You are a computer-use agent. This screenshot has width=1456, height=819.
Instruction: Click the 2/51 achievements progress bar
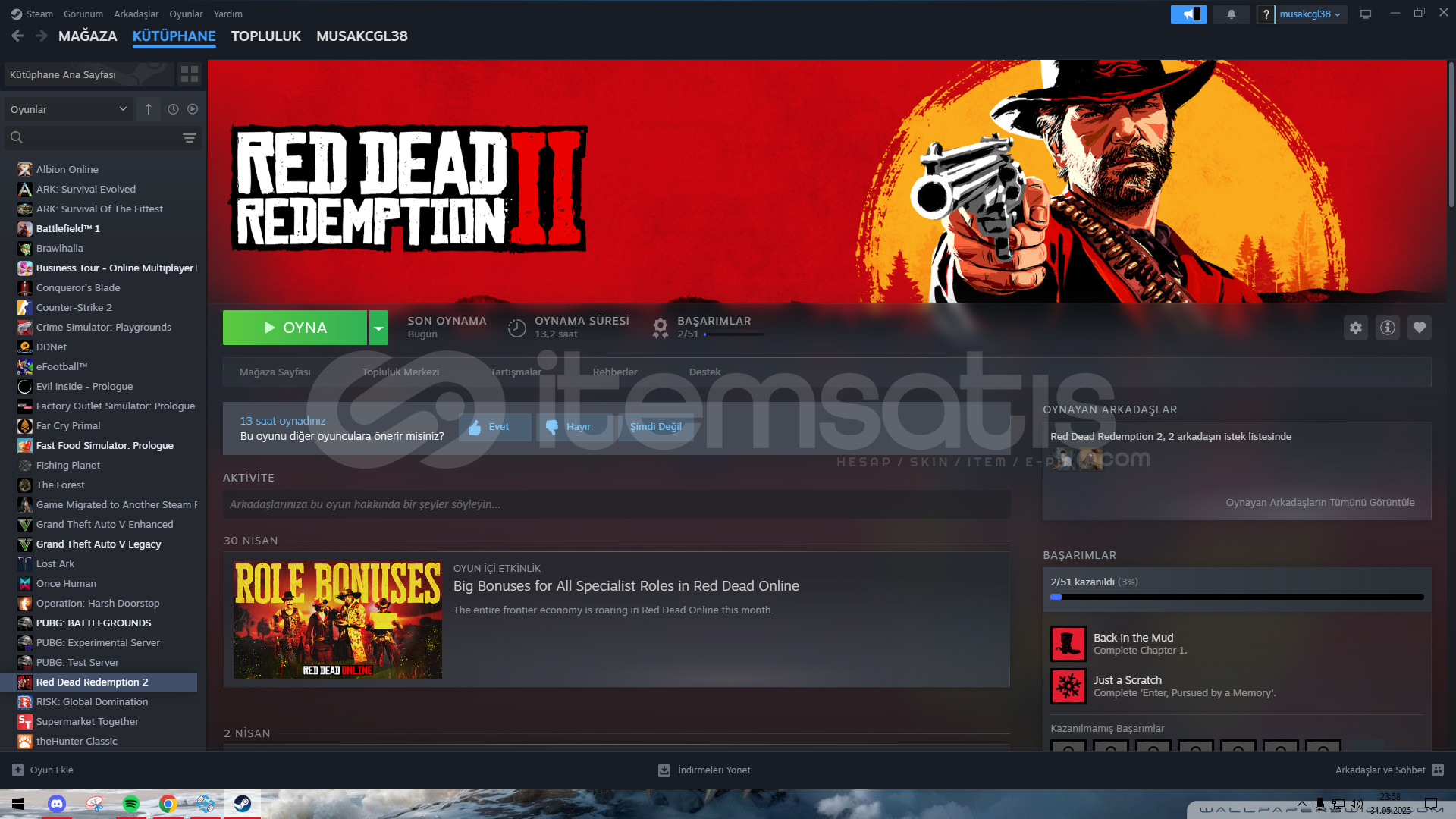coord(1237,597)
